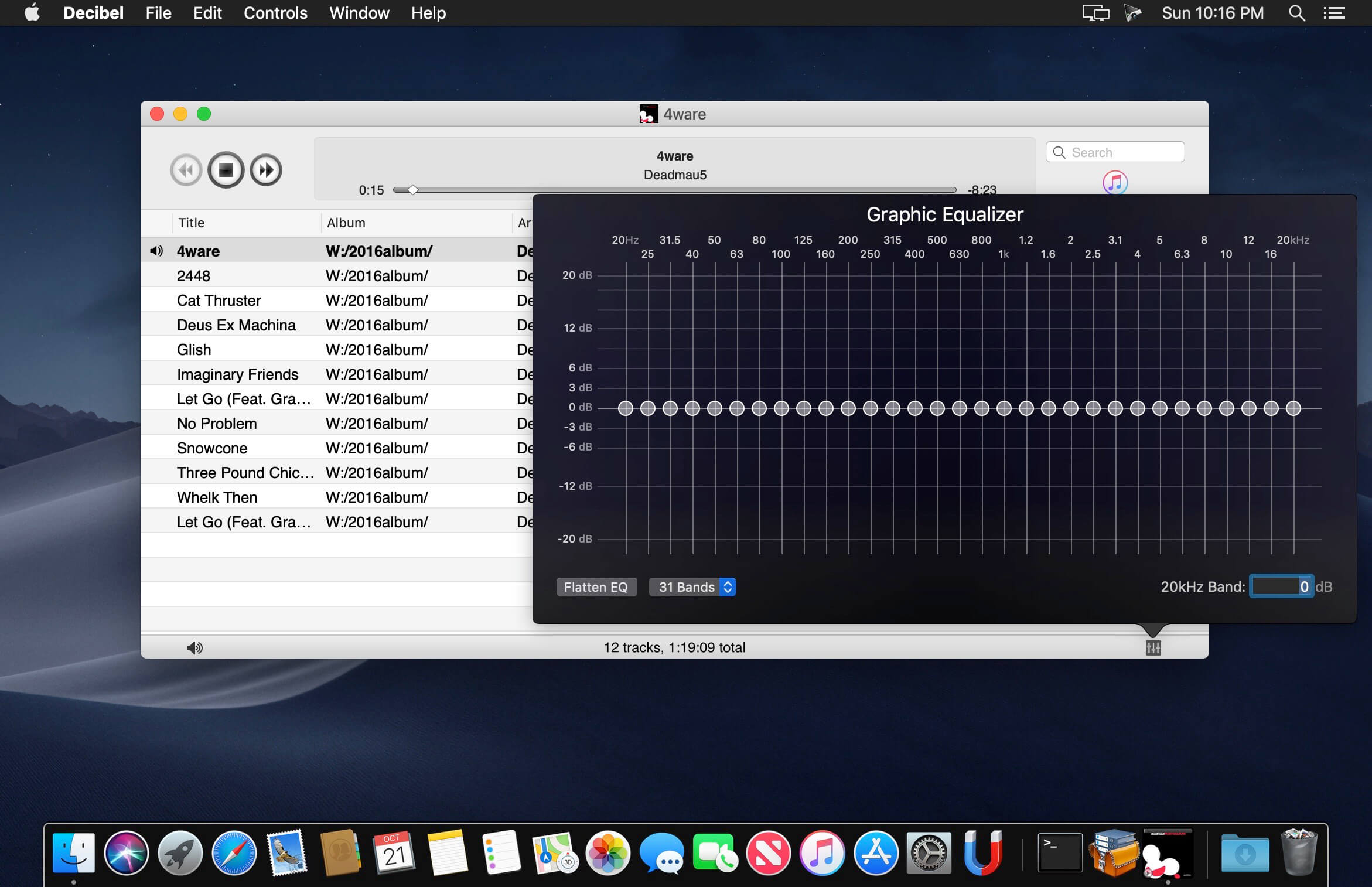Click the 1k band EQ slider knob
The height and width of the screenshot is (887, 1372).
(1004, 408)
